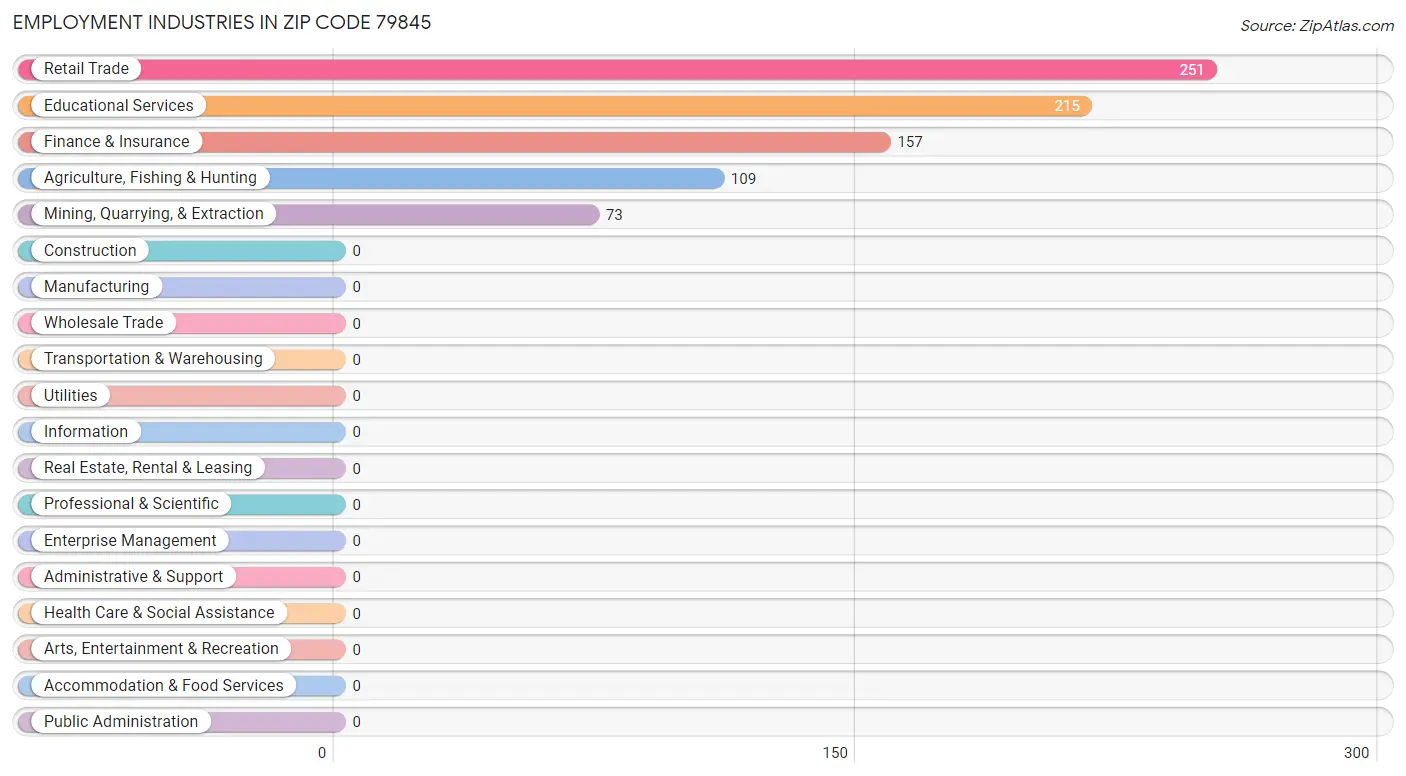Click the Retail Trade bar label
The height and width of the screenshot is (776, 1406).
(86, 69)
